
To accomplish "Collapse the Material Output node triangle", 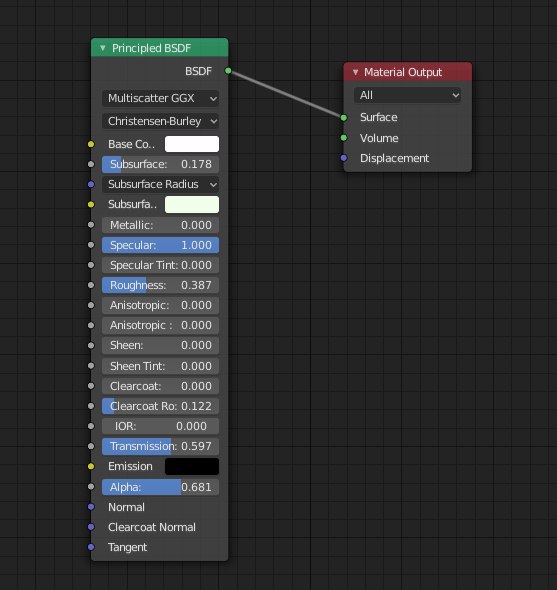I will tap(356, 71).
